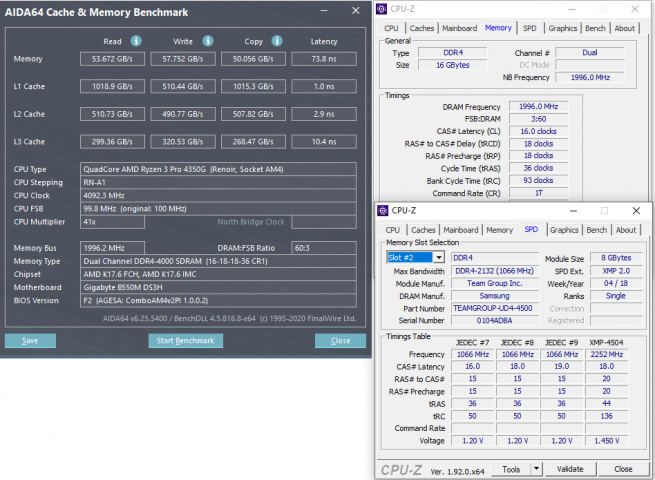
Task: Switch to Memory tab in front CPU-Z window
Action: (500, 230)
